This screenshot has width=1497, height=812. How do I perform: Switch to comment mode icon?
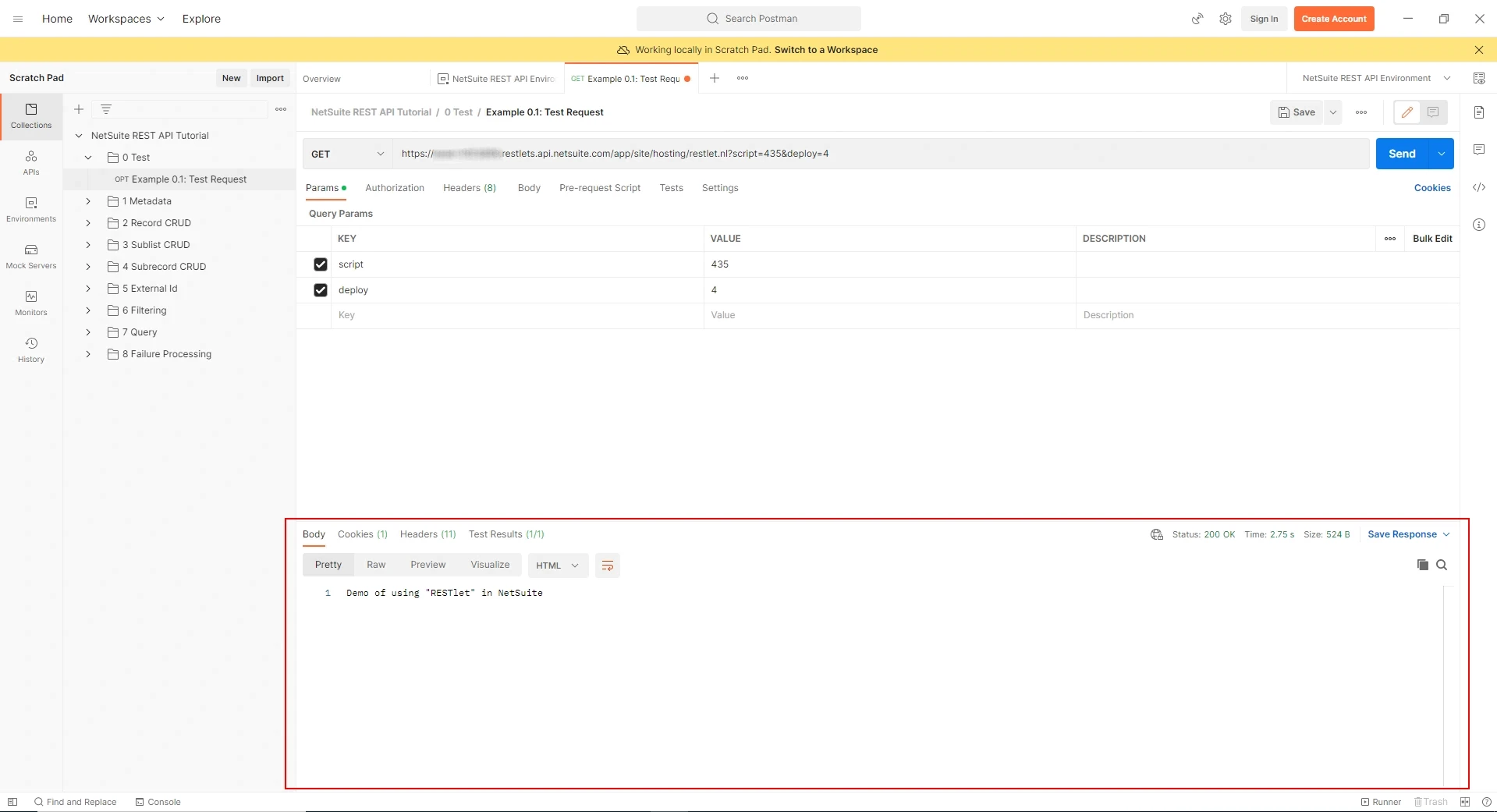(x=1434, y=112)
